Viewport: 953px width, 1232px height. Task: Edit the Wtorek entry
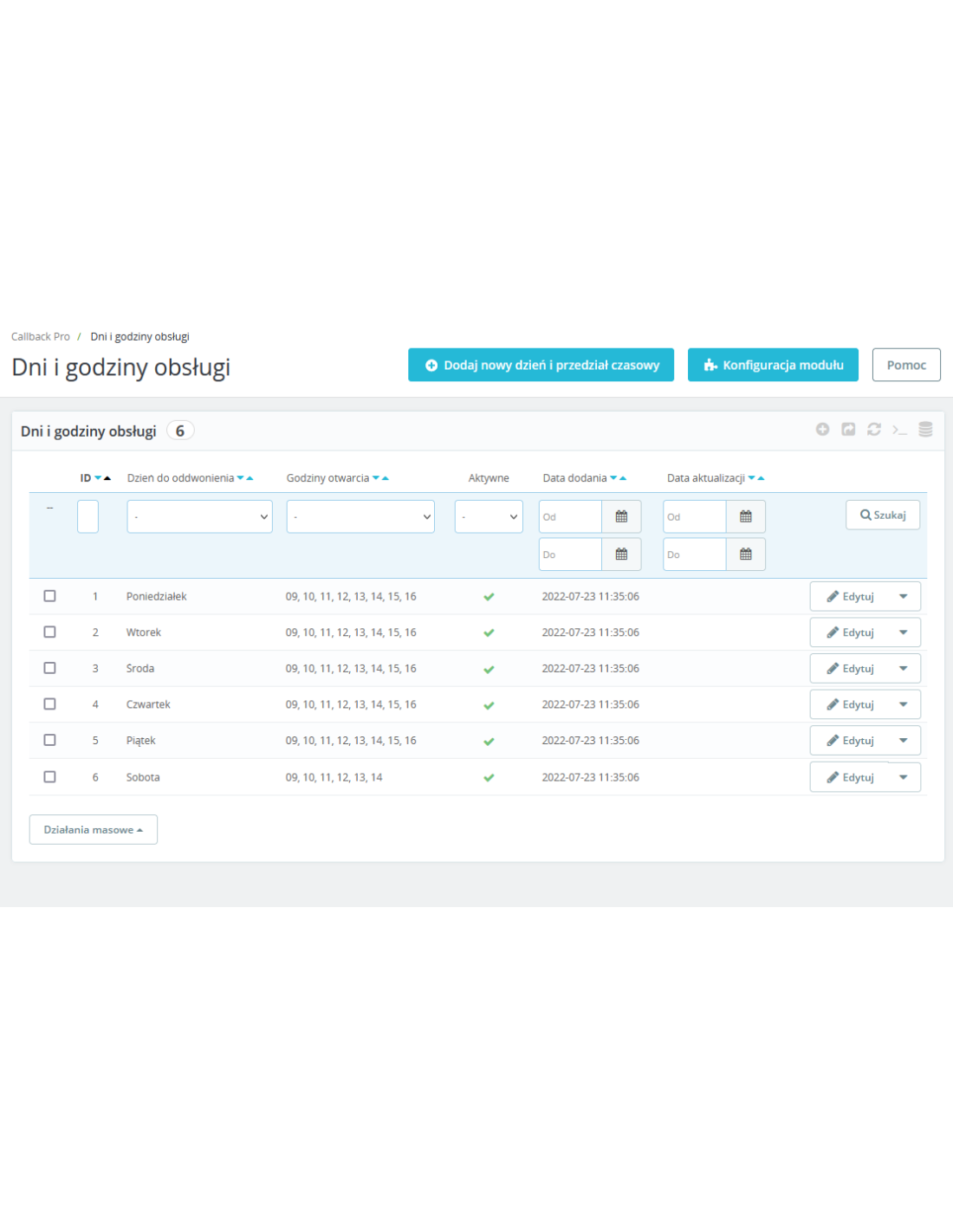tap(850, 632)
